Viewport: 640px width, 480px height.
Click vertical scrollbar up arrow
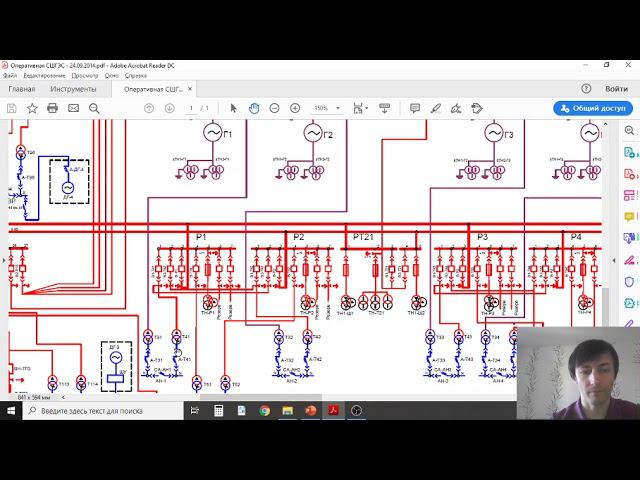(605, 124)
